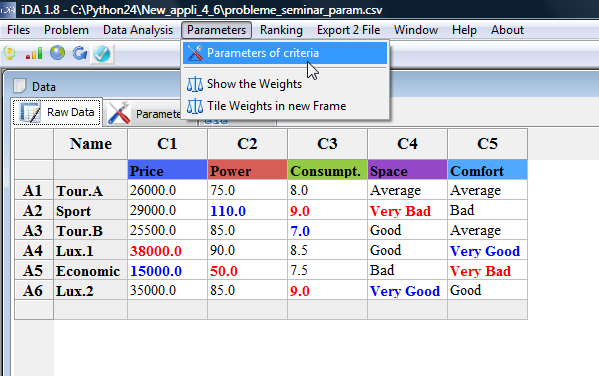599x376 pixels.
Task: Select row header A6
Action: coord(34,291)
